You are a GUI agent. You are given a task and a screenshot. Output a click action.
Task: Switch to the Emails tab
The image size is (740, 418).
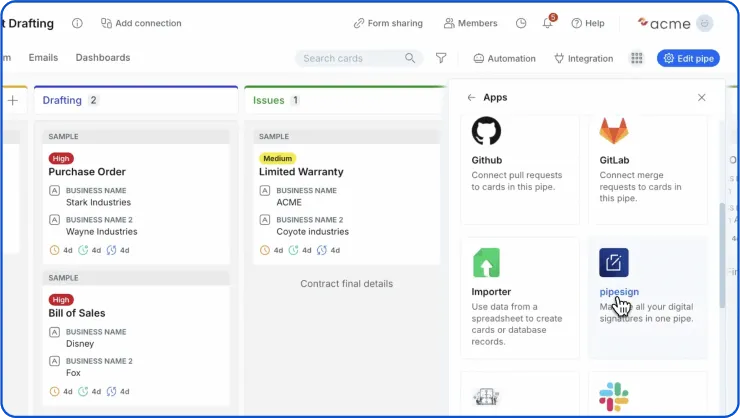point(43,58)
